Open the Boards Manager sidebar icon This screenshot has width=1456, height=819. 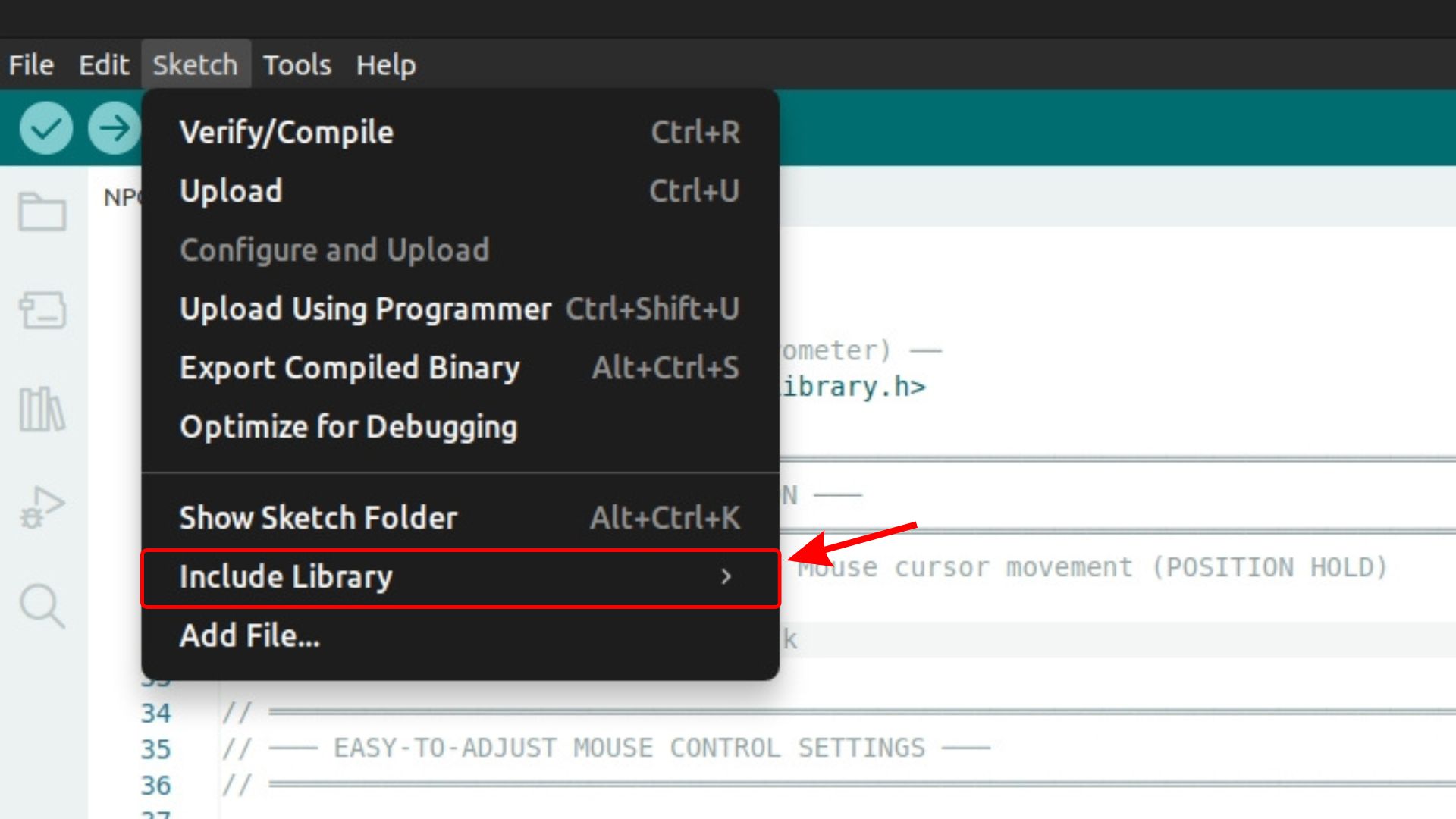pyautogui.click(x=42, y=310)
